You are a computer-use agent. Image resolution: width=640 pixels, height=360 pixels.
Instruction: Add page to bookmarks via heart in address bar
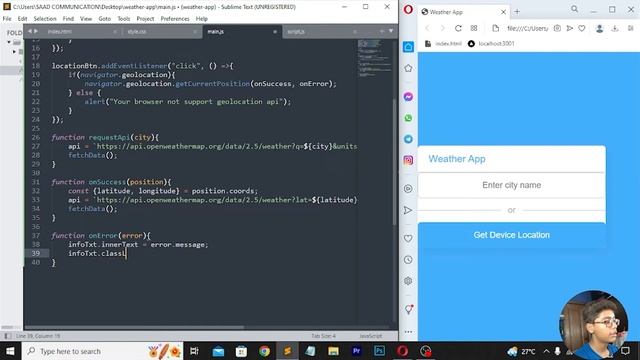(582, 28)
